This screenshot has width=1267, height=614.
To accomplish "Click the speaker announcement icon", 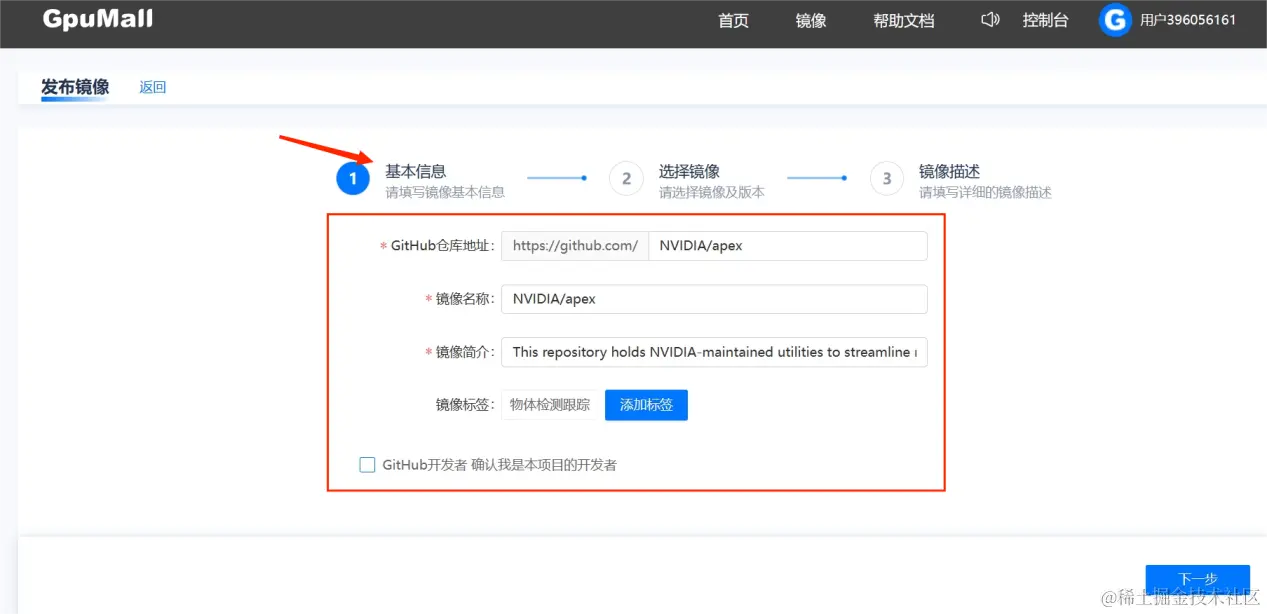I will coord(990,19).
